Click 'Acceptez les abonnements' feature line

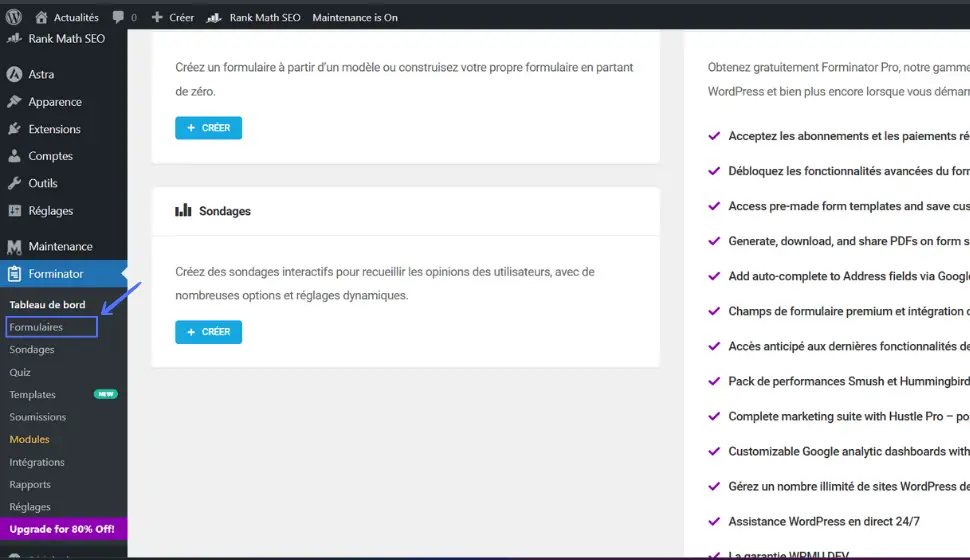(849, 136)
